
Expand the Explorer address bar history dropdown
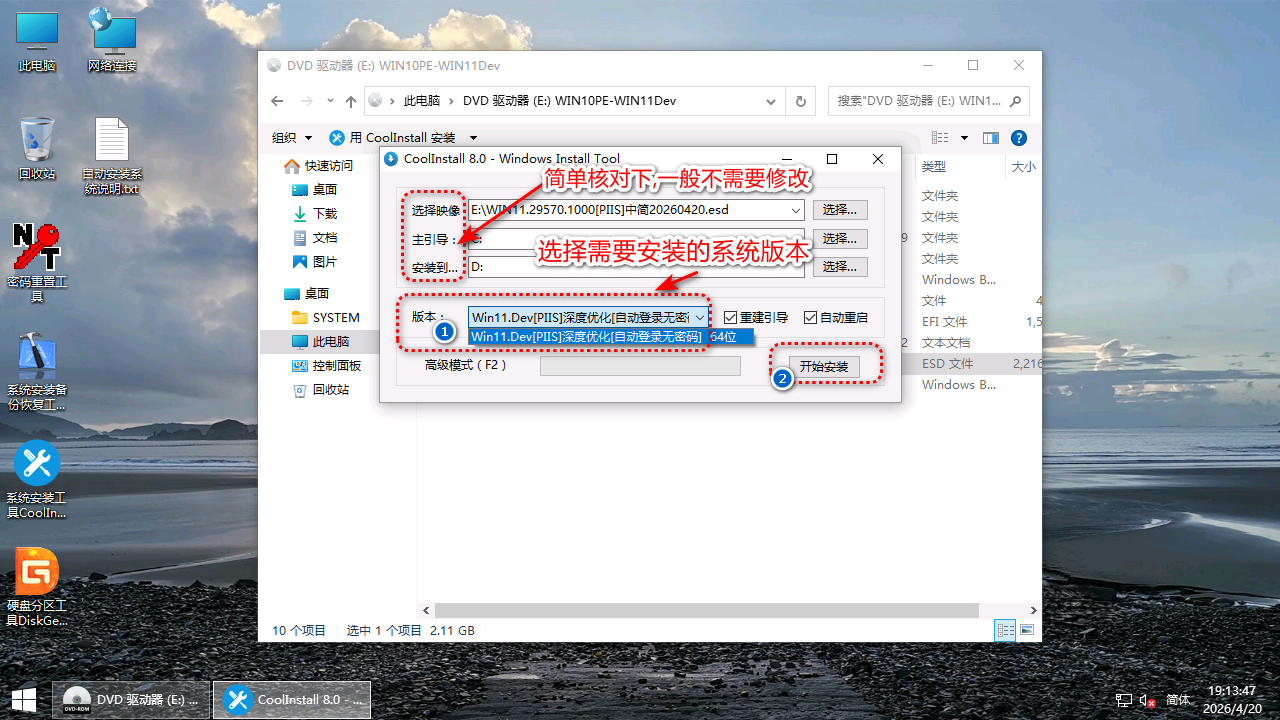click(771, 101)
